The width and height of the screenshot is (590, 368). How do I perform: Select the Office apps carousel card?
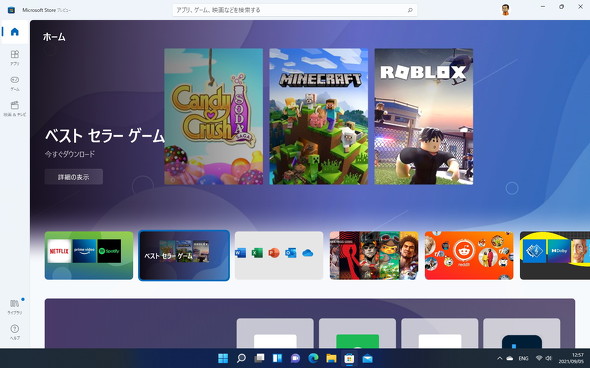click(x=279, y=255)
